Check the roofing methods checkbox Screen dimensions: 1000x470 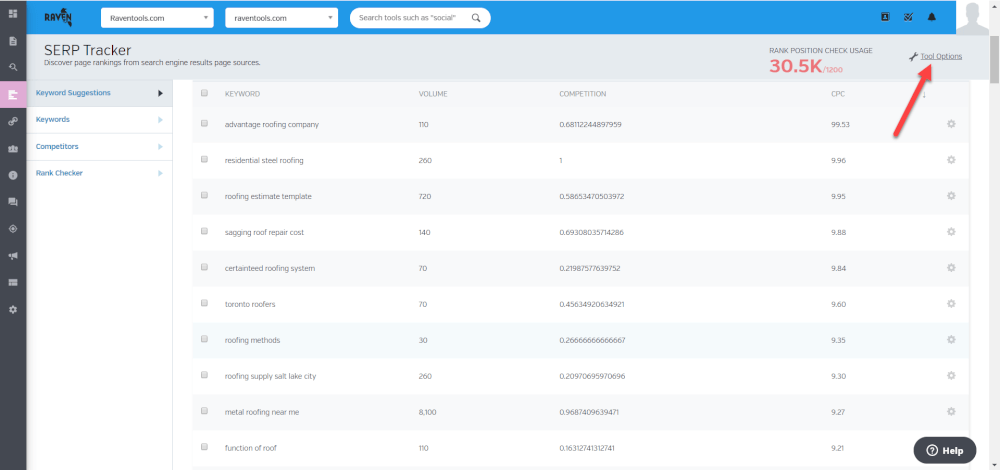[205, 339]
